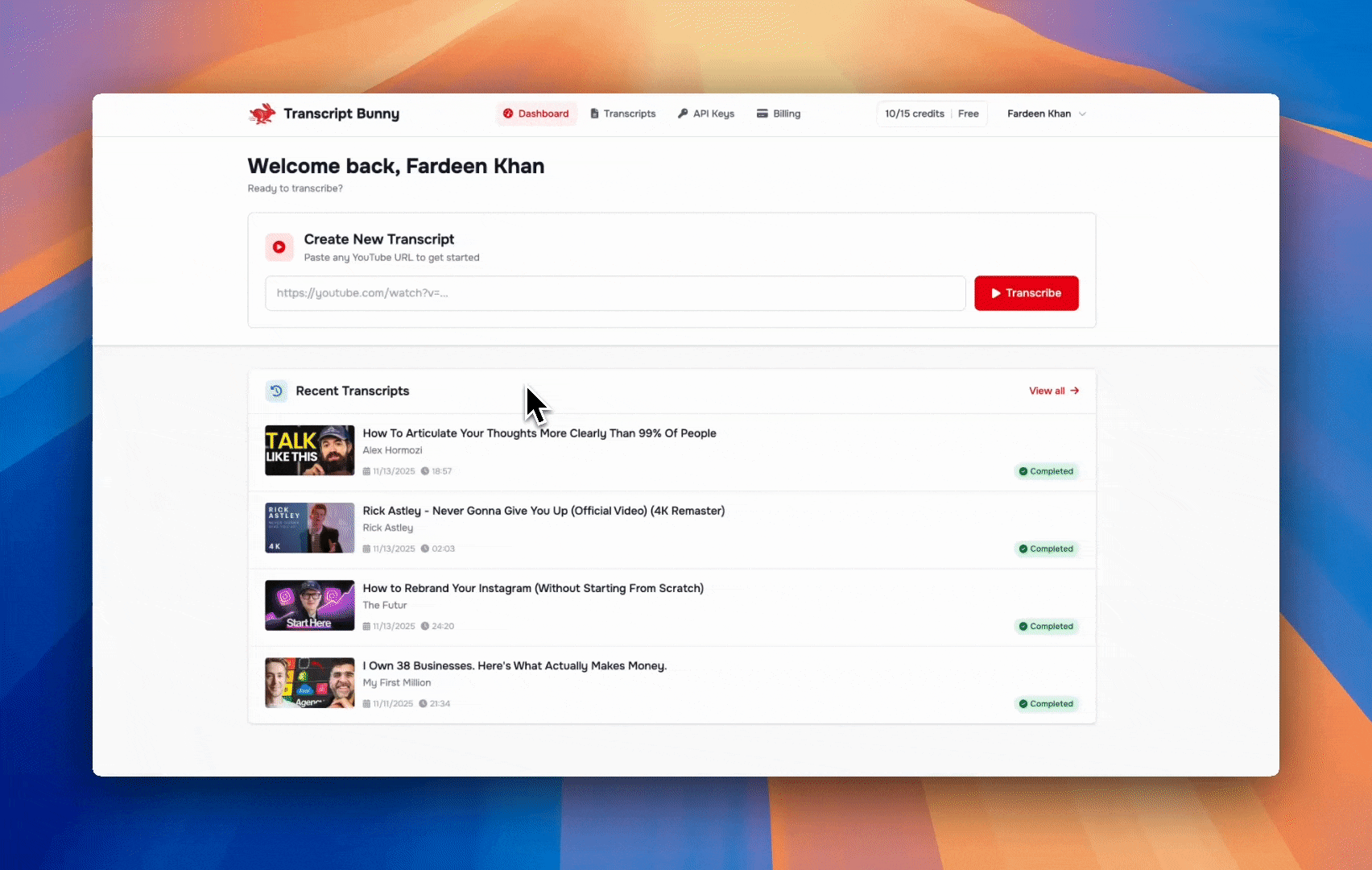This screenshot has width=1372, height=870.
Task: Expand the Fardeen Khan account dropdown
Action: pos(1046,114)
